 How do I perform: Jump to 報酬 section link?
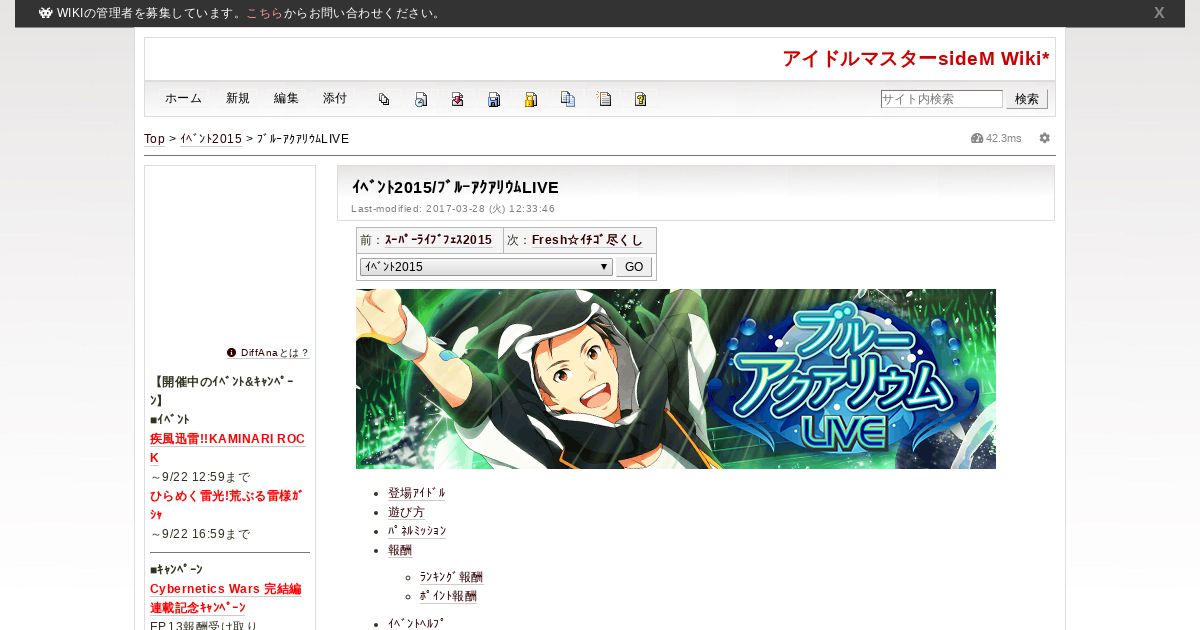click(400, 550)
